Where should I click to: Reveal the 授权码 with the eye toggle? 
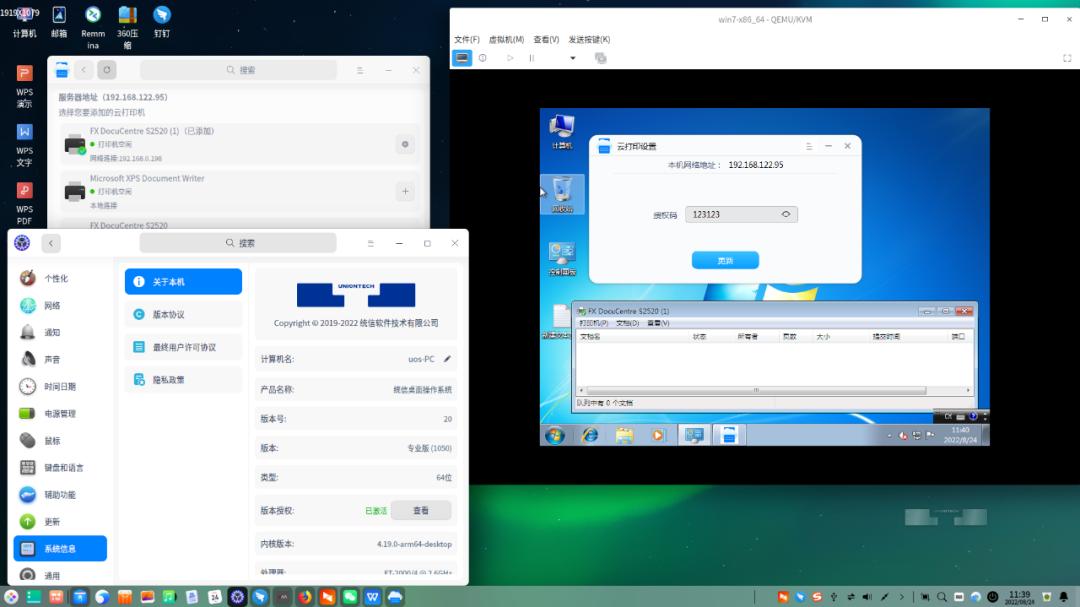(x=784, y=213)
